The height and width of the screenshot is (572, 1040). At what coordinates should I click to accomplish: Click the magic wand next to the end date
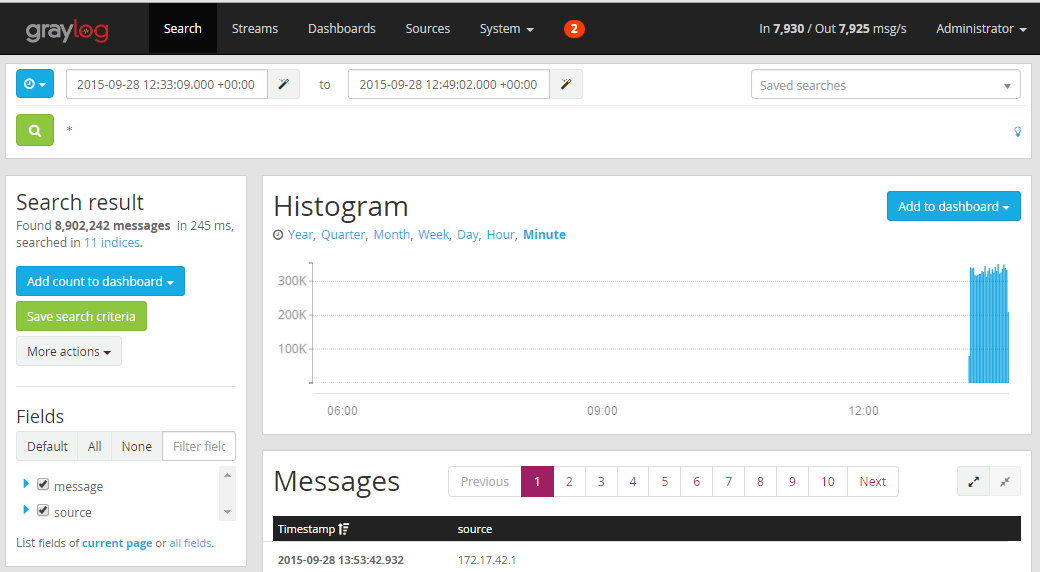point(566,84)
